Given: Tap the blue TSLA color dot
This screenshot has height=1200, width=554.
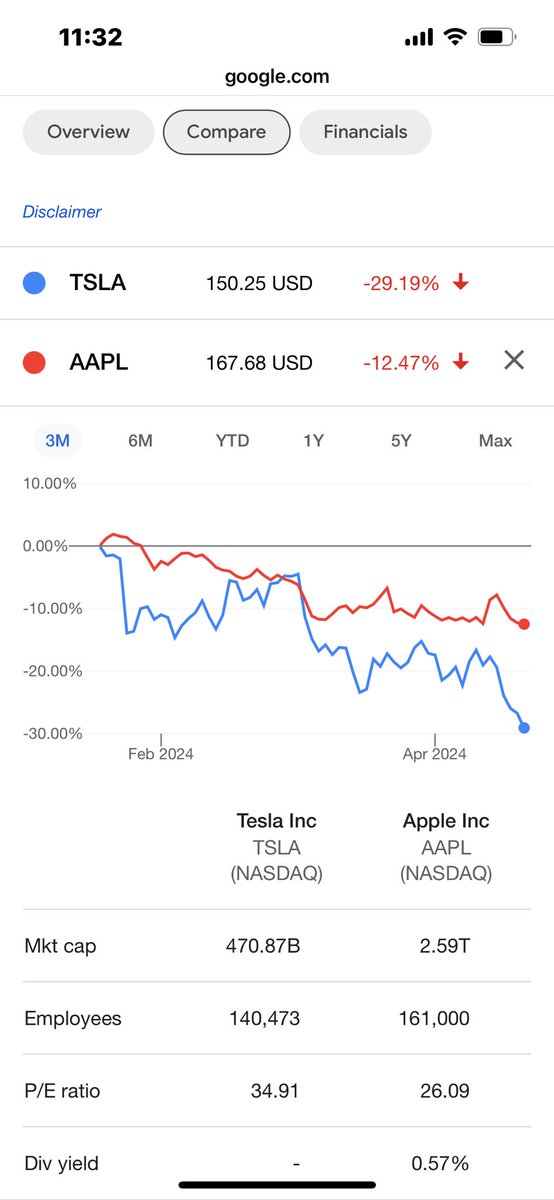Looking at the screenshot, I should click(x=33, y=283).
